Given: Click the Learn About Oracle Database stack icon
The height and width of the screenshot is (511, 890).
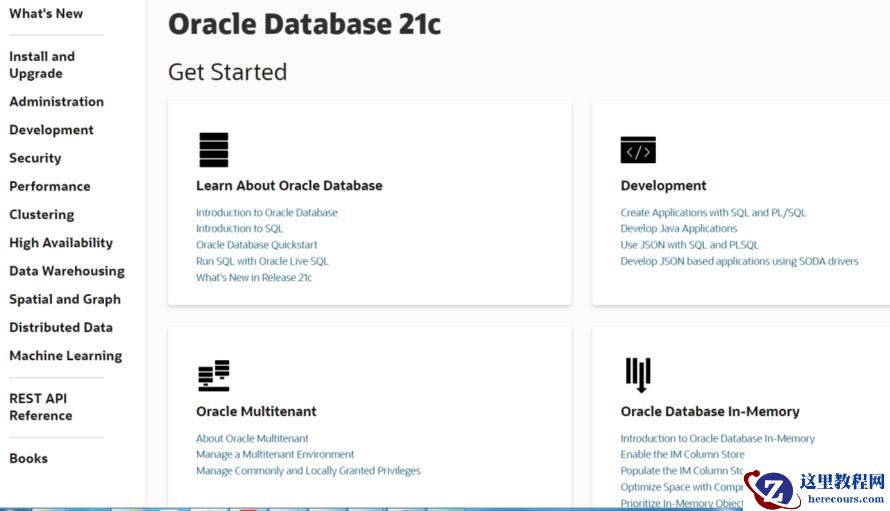Looking at the screenshot, I should coord(213,150).
